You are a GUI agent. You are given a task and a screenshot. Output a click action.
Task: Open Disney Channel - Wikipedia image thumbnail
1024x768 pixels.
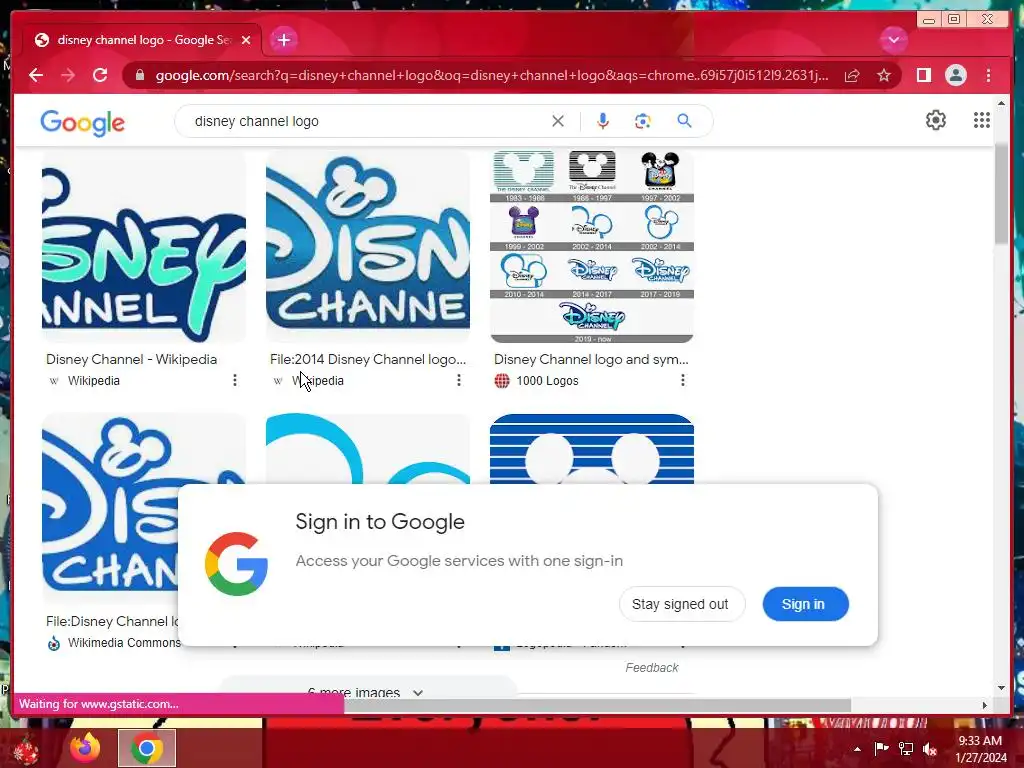pyautogui.click(x=144, y=246)
